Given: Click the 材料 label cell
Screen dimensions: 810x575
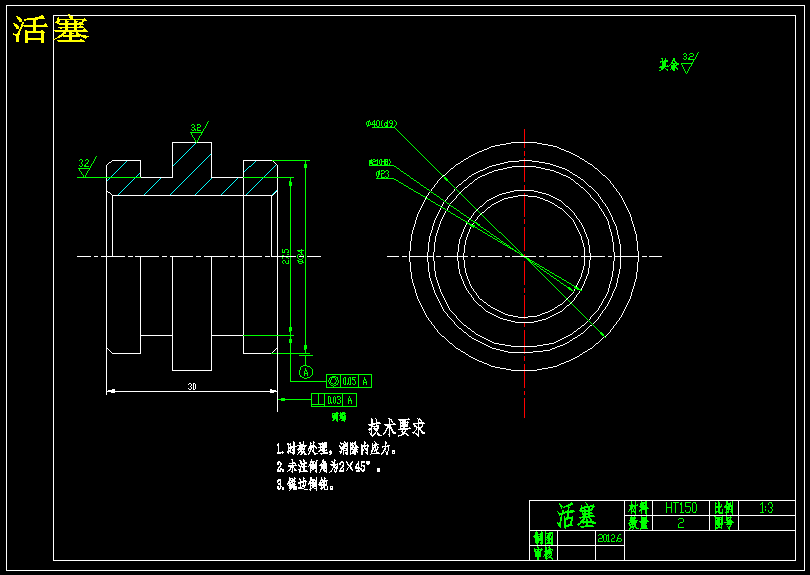Looking at the screenshot, I should [x=638, y=508].
